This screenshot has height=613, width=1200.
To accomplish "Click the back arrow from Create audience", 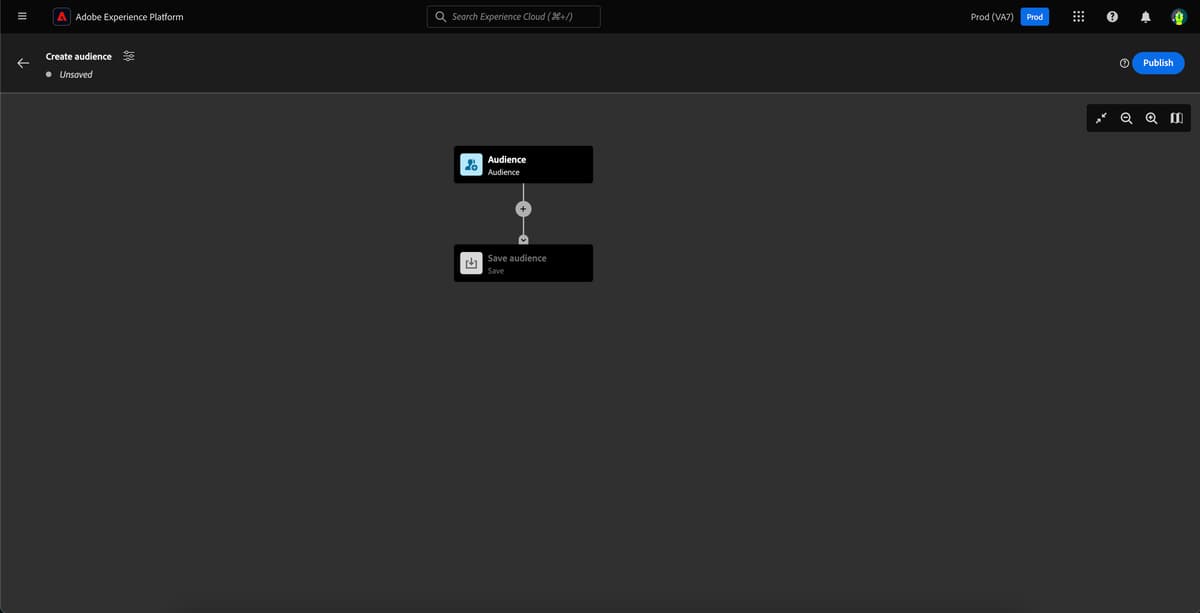I will pyautogui.click(x=22, y=62).
